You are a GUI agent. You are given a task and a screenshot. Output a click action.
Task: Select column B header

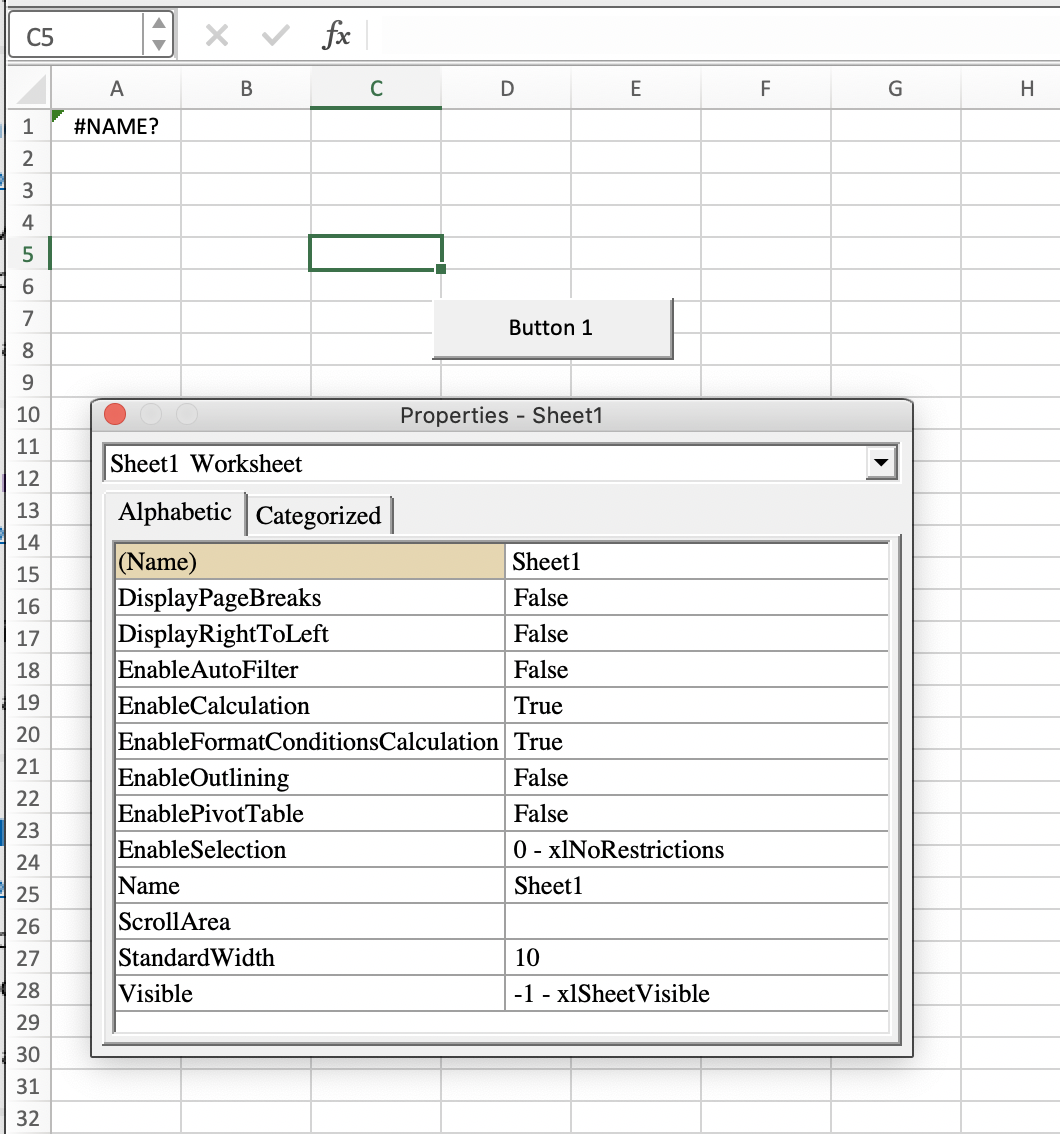point(246,88)
